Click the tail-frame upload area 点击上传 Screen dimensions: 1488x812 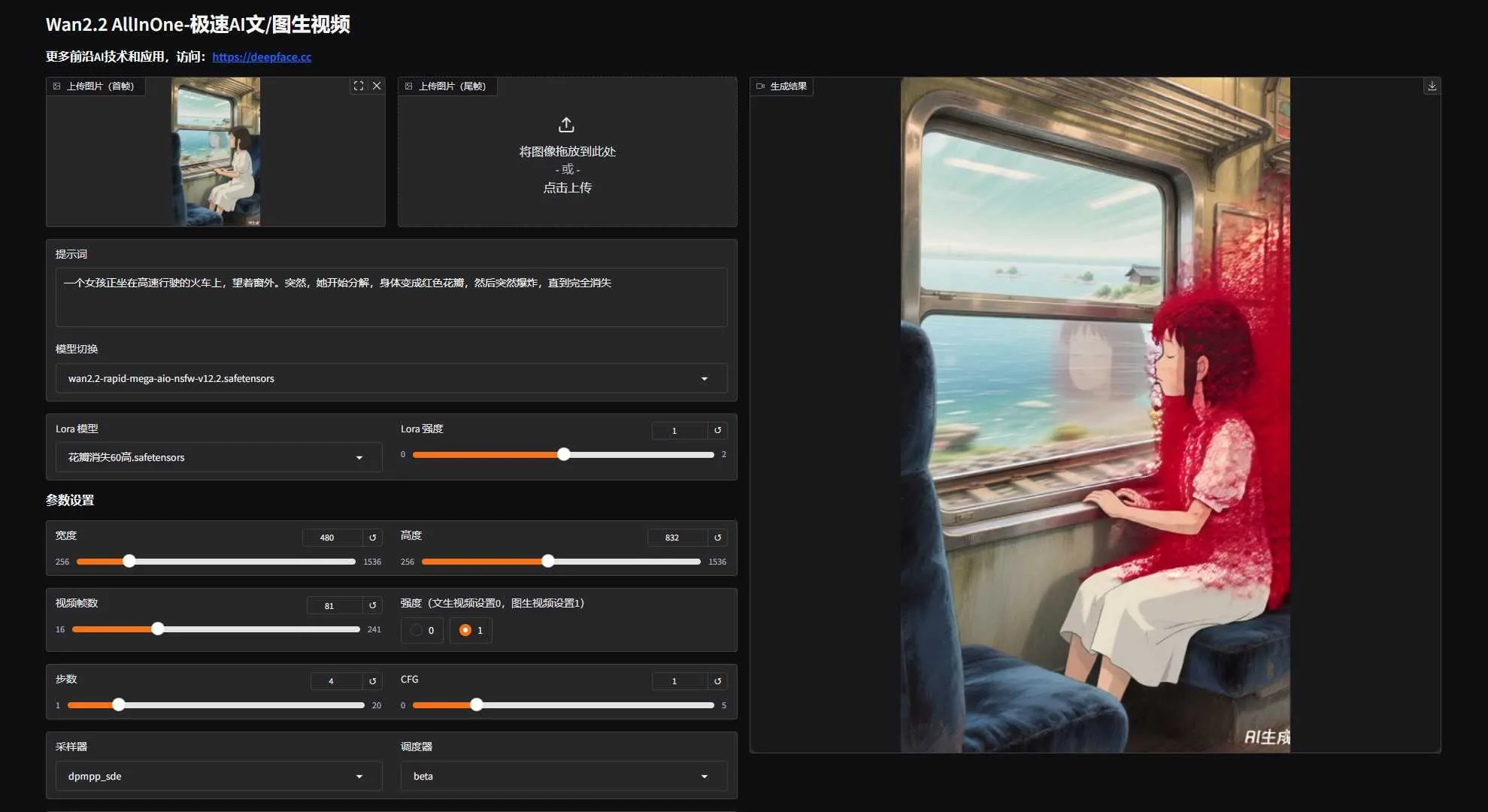(x=566, y=187)
